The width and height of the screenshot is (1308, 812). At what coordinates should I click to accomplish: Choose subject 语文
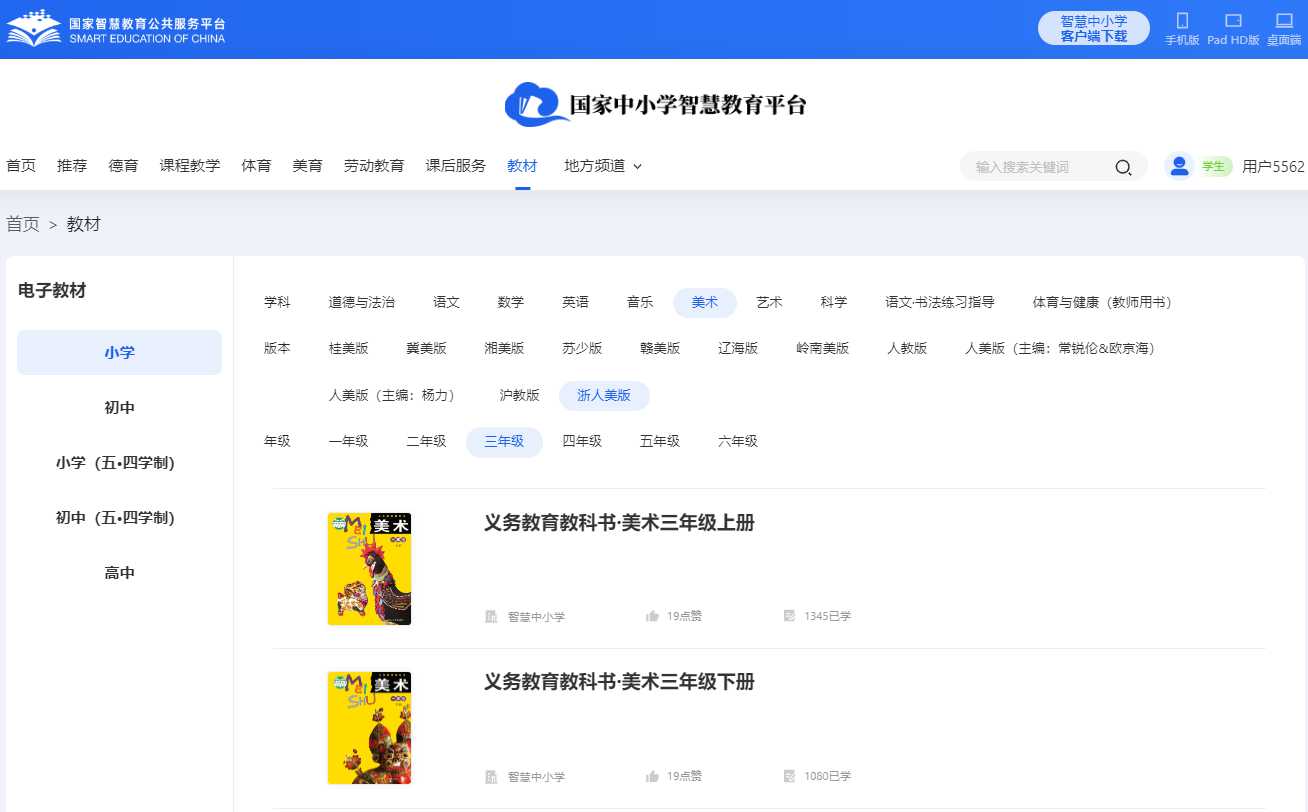point(446,302)
